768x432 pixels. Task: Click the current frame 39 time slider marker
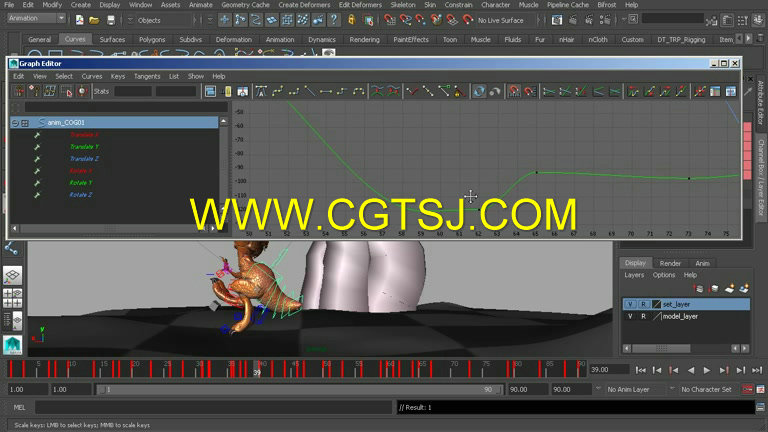pos(257,369)
